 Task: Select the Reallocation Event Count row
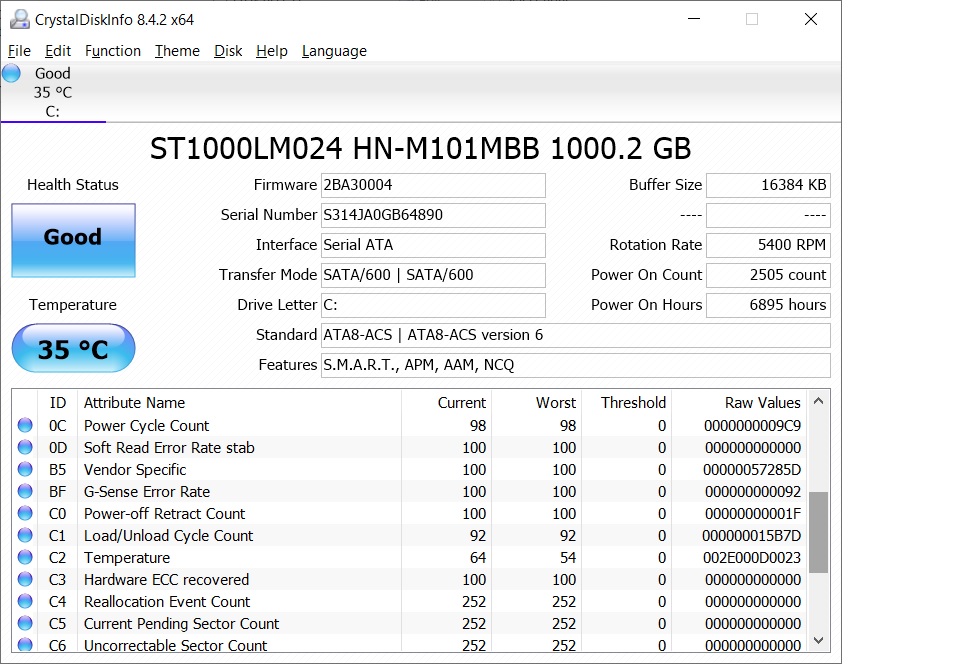coord(410,602)
